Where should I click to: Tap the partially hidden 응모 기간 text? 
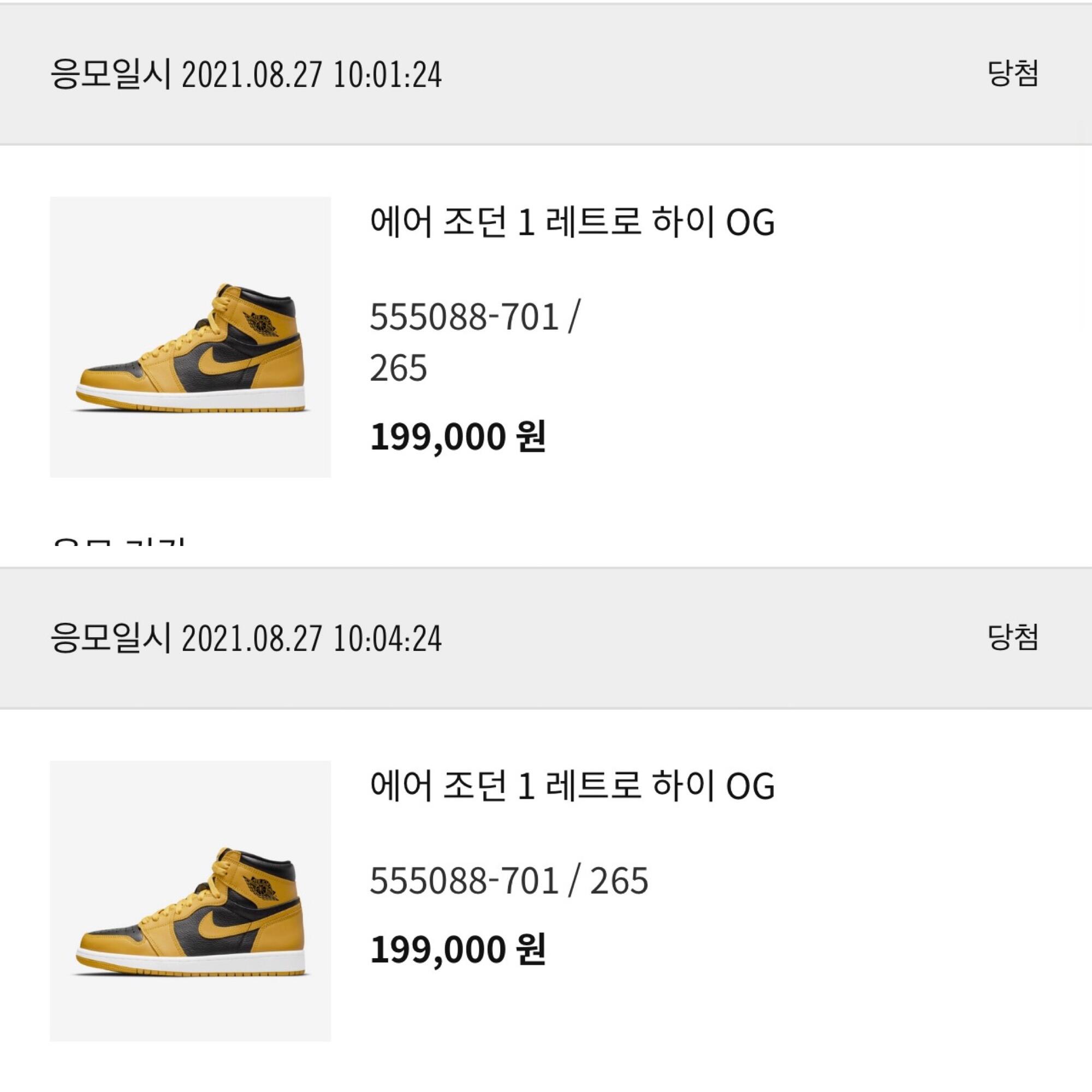[x=118, y=542]
